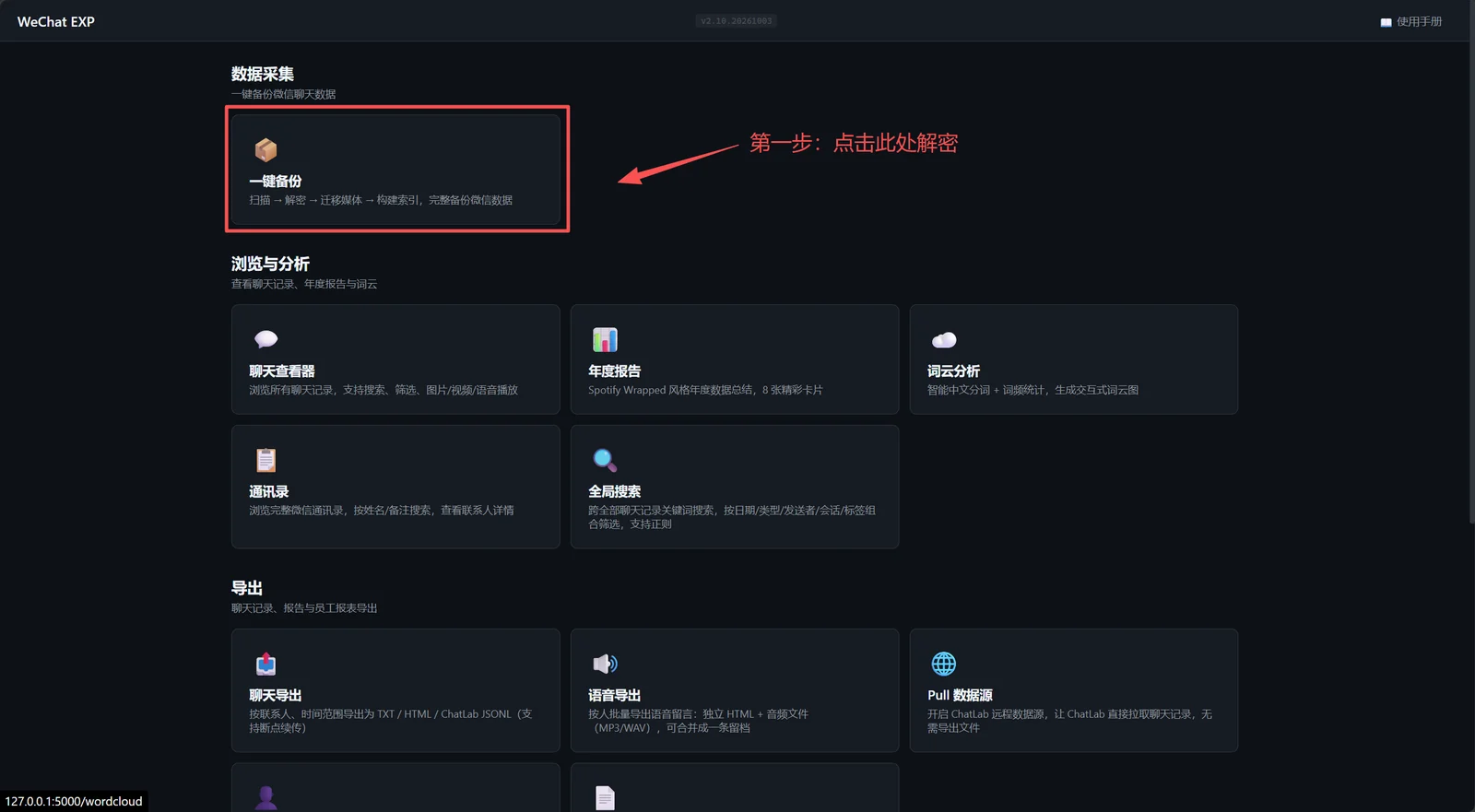This screenshot has width=1475, height=812.
Task: Select the 全局搜索 card title
Action: (x=615, y=492)
